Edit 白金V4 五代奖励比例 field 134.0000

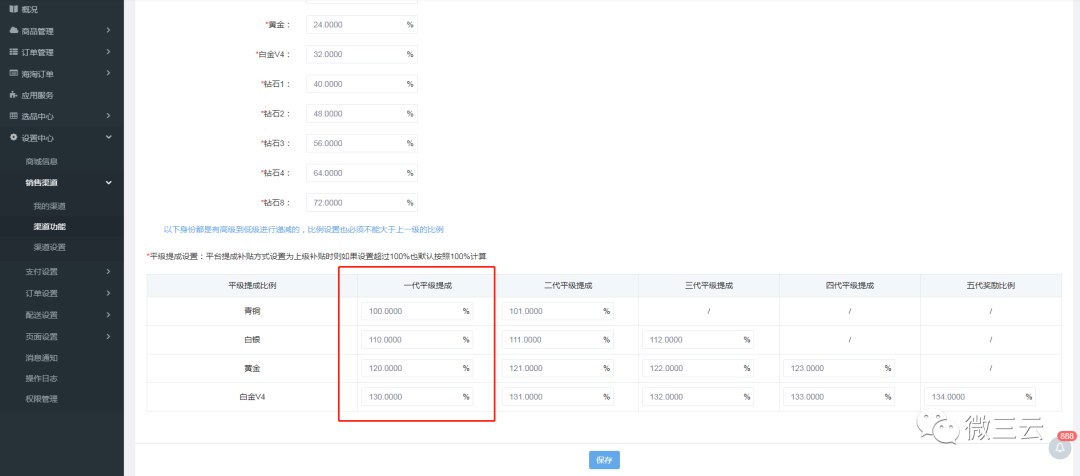(979, 397)
